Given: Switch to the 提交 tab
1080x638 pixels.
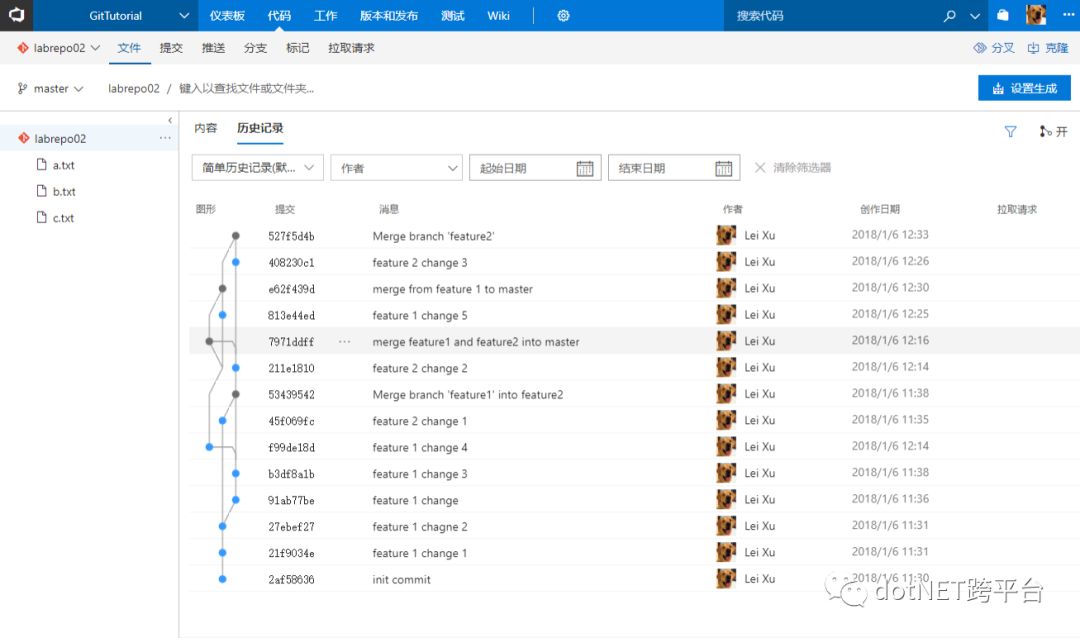Looking at the screenshot, I should tap(171, 48).
